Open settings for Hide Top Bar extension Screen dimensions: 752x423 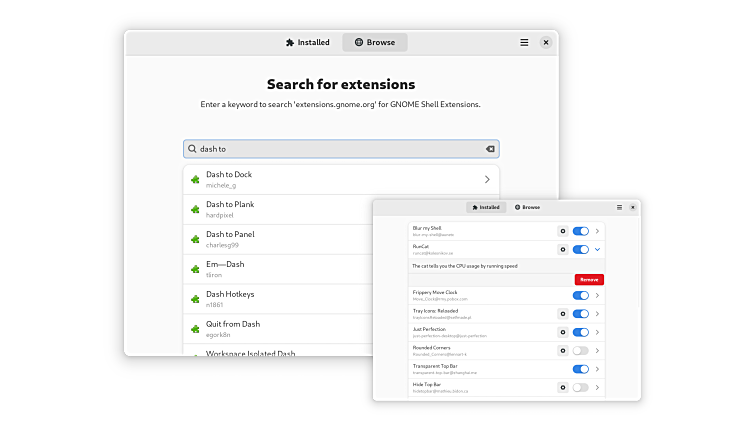563,388
